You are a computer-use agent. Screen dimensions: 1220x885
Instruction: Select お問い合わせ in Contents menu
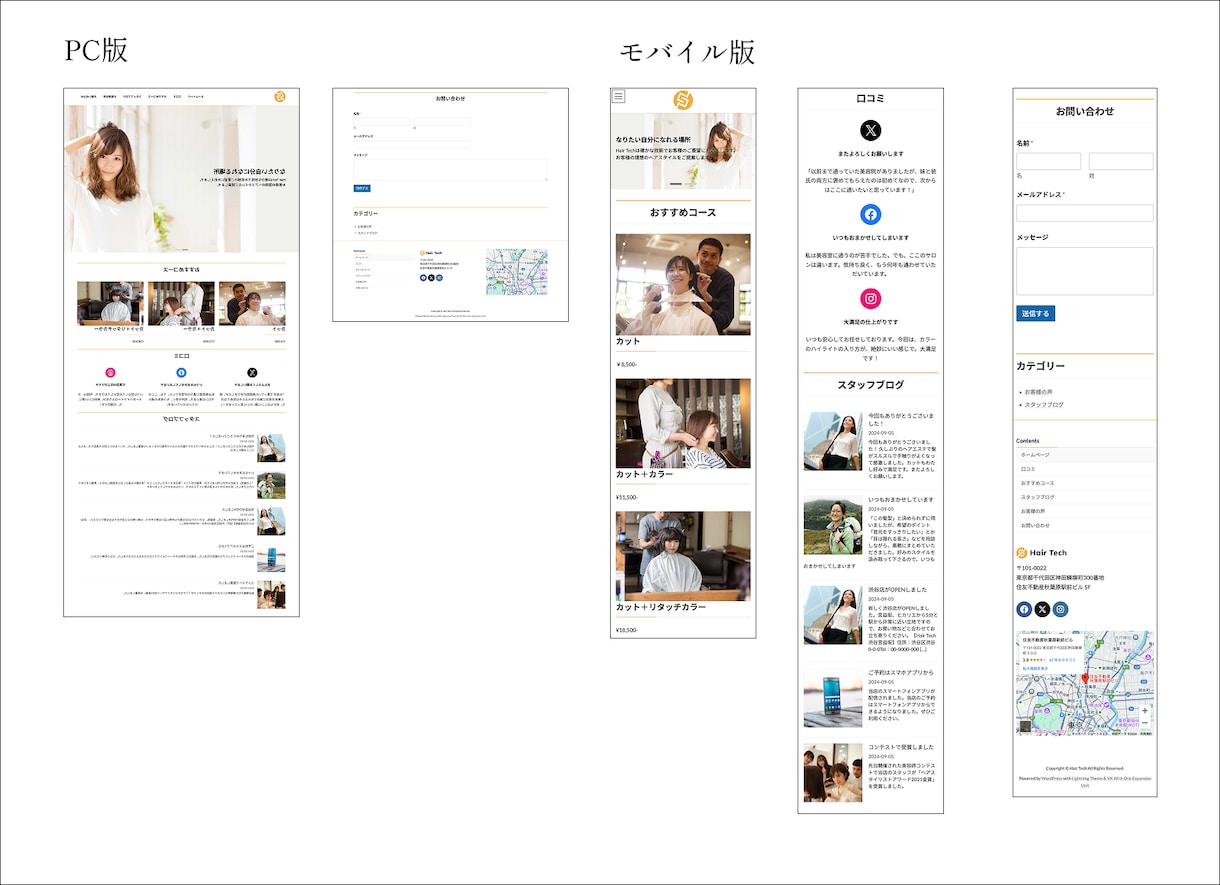point(1085,525)
